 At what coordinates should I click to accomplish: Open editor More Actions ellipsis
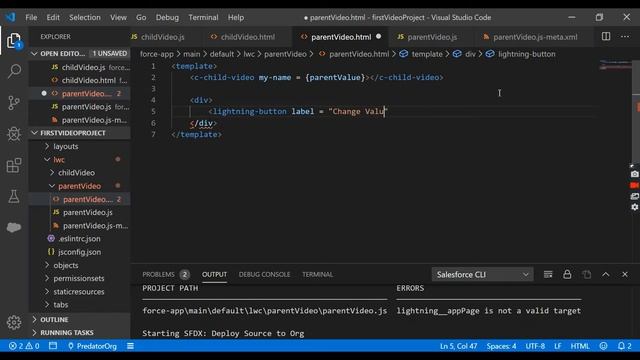625,37
